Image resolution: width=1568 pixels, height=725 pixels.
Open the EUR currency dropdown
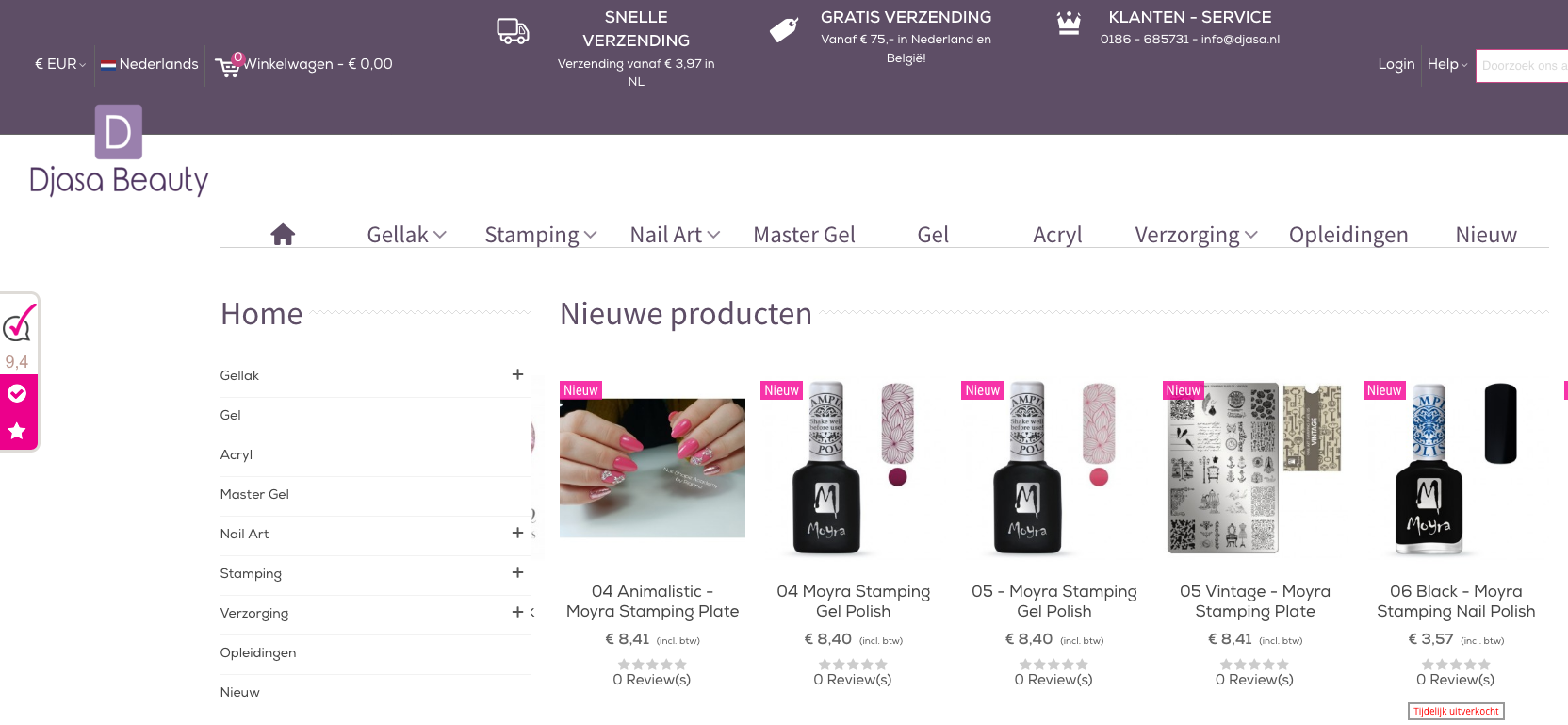60,64
